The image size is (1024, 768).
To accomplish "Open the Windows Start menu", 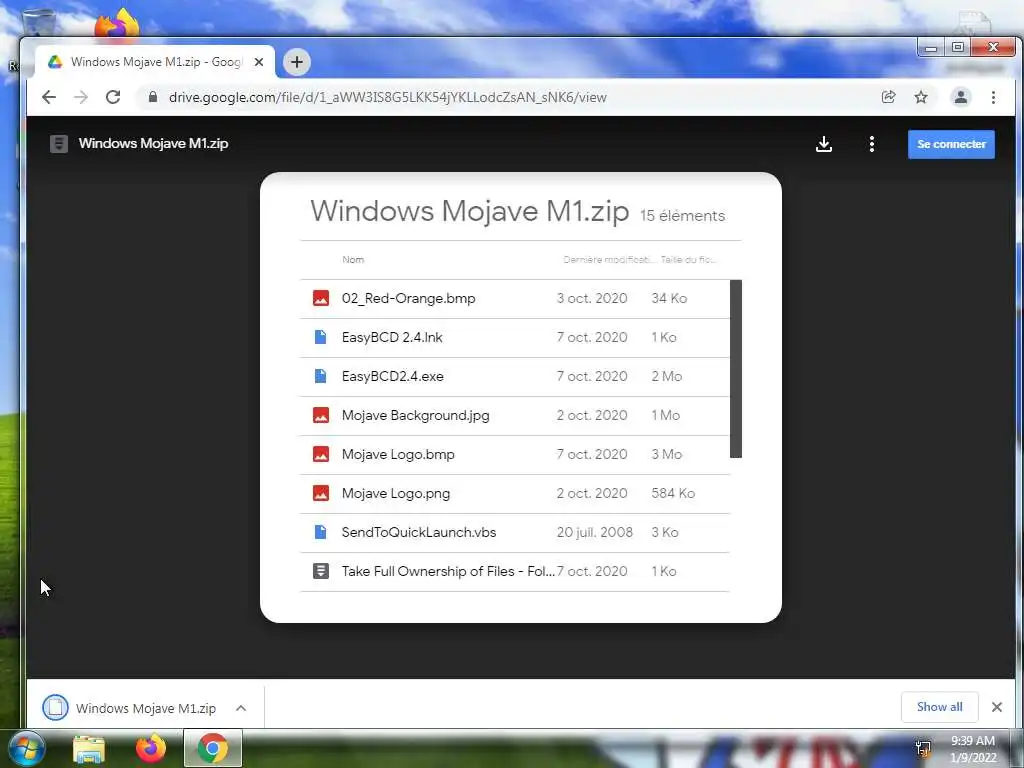I will click(x=25, y=748).
